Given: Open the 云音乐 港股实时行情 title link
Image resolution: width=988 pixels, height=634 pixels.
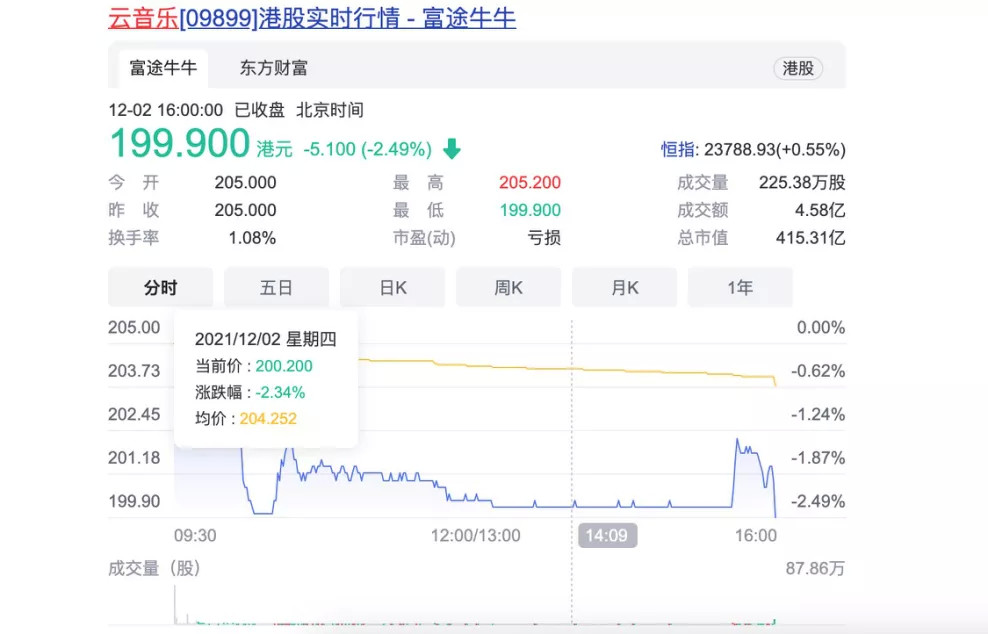Looking at the screenshot, I should click(x=312, y=18).
